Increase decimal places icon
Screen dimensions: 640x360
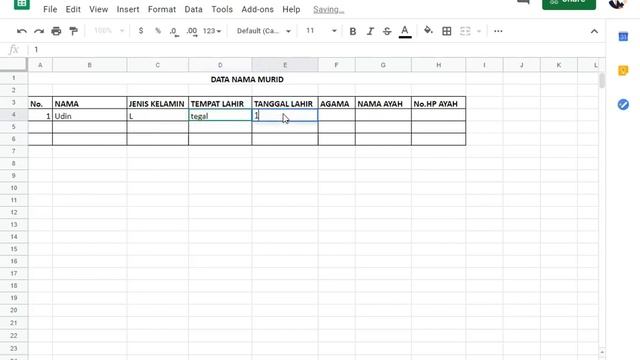point(192,31)
